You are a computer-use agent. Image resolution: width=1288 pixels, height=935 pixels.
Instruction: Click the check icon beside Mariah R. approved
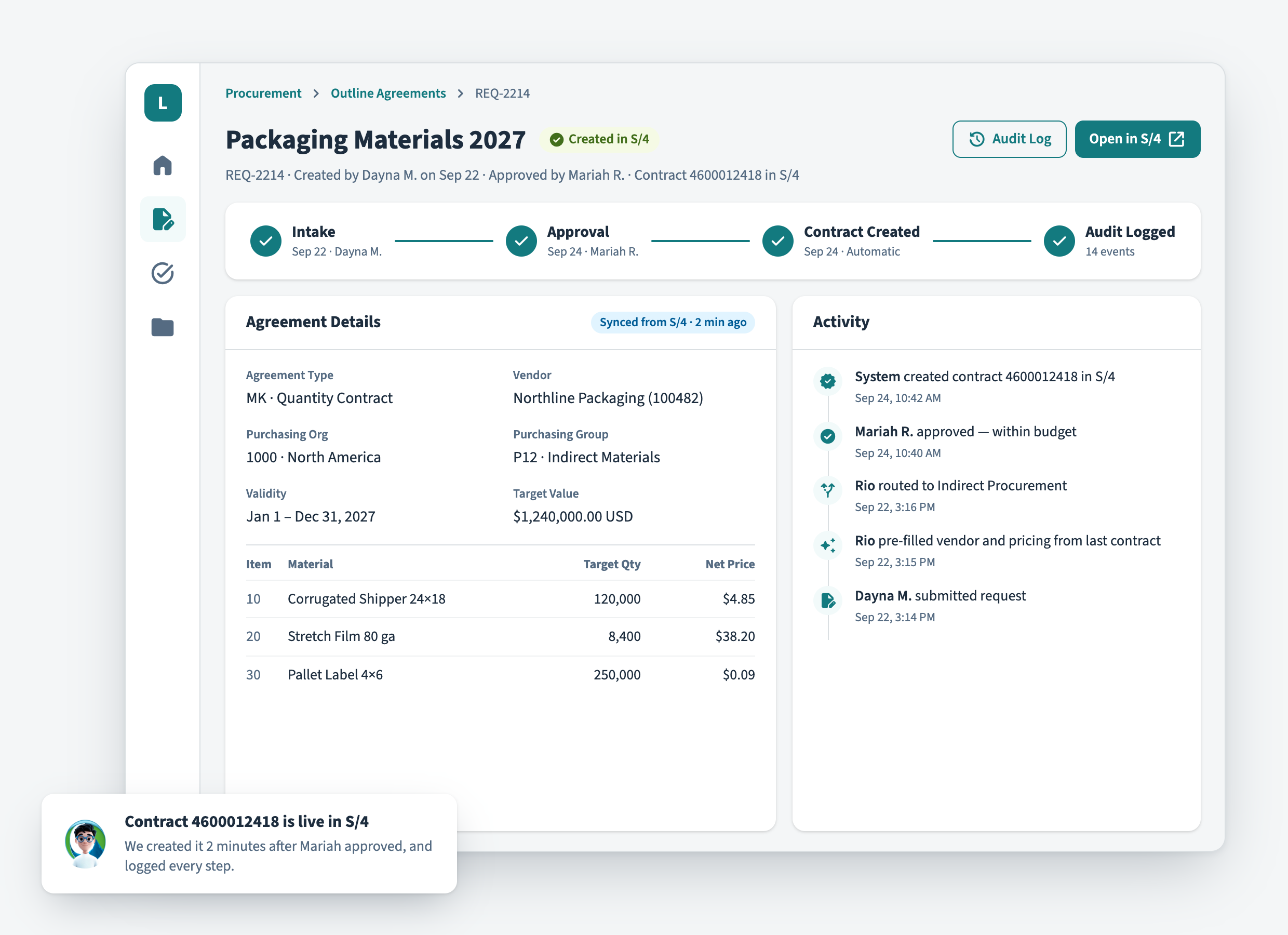pyautogui.click(x=828, y=436)
